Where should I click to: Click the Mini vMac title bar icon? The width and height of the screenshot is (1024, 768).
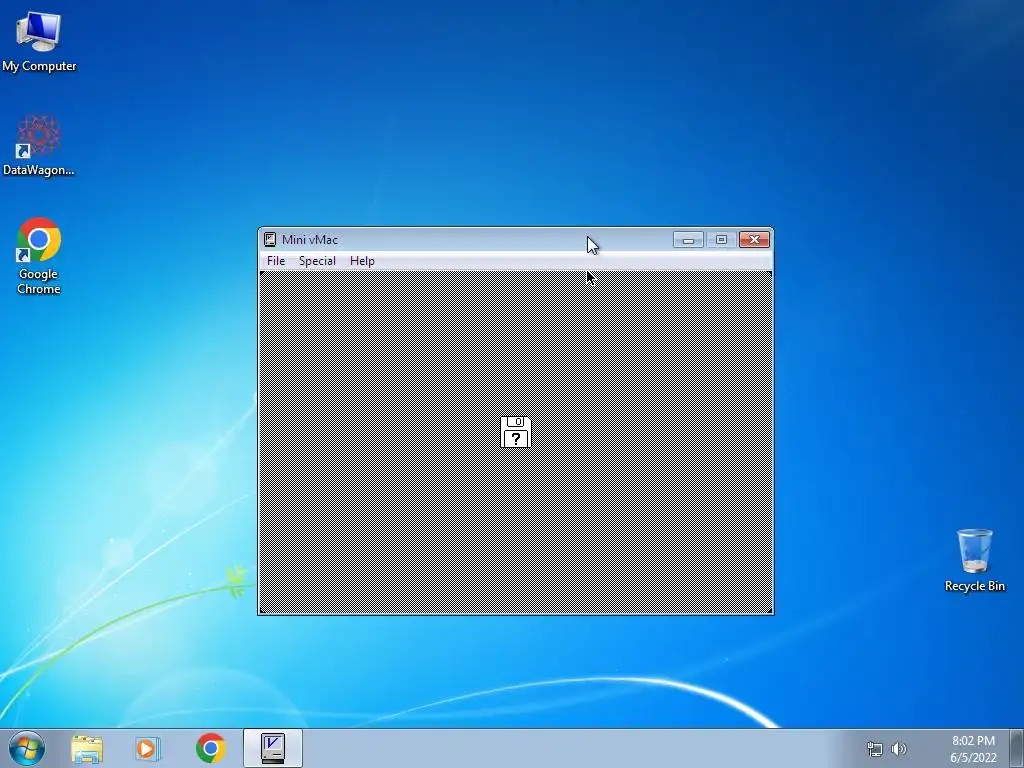270,240
